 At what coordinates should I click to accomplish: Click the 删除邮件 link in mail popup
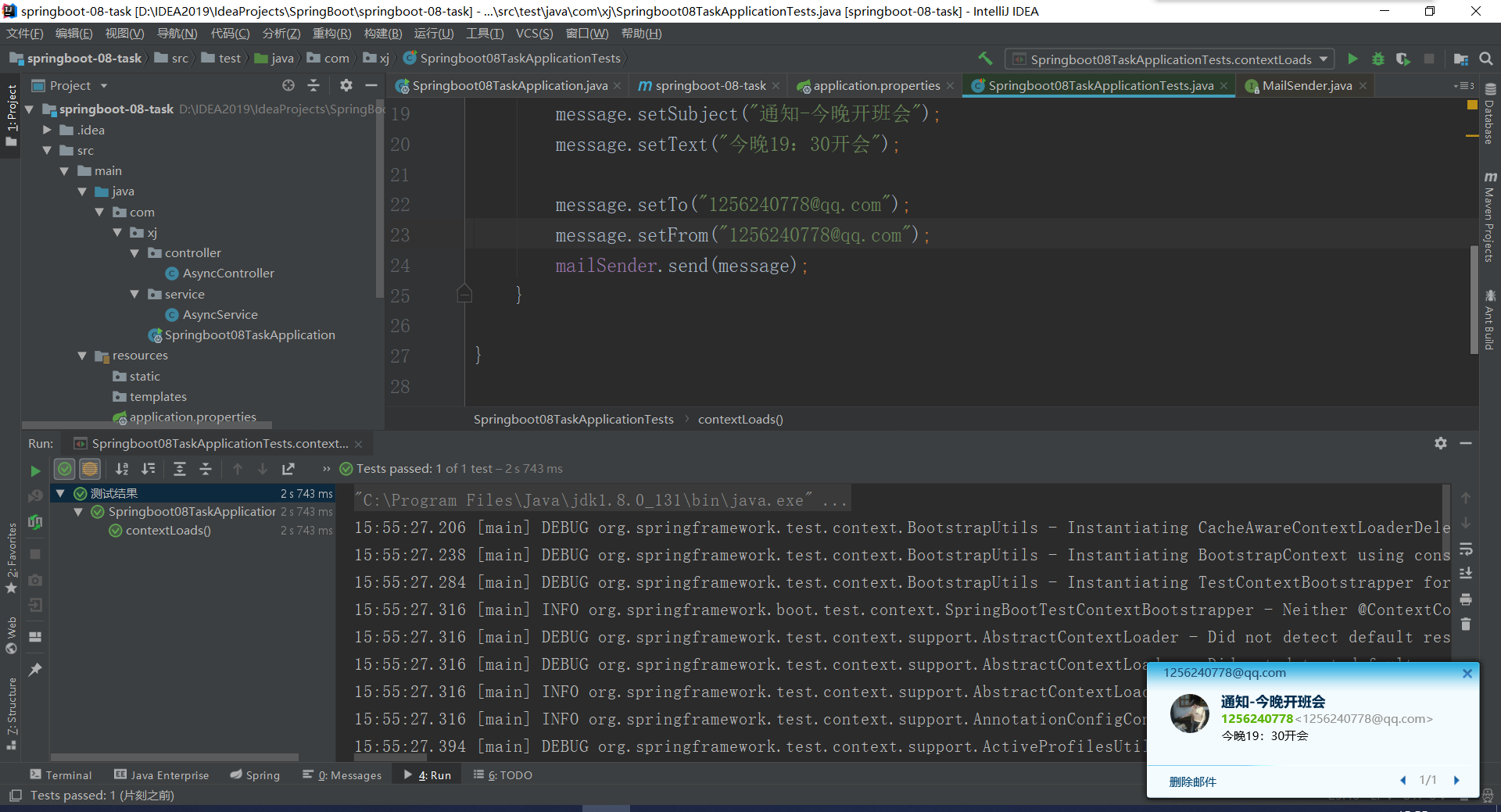click(x=1192, y=782)
